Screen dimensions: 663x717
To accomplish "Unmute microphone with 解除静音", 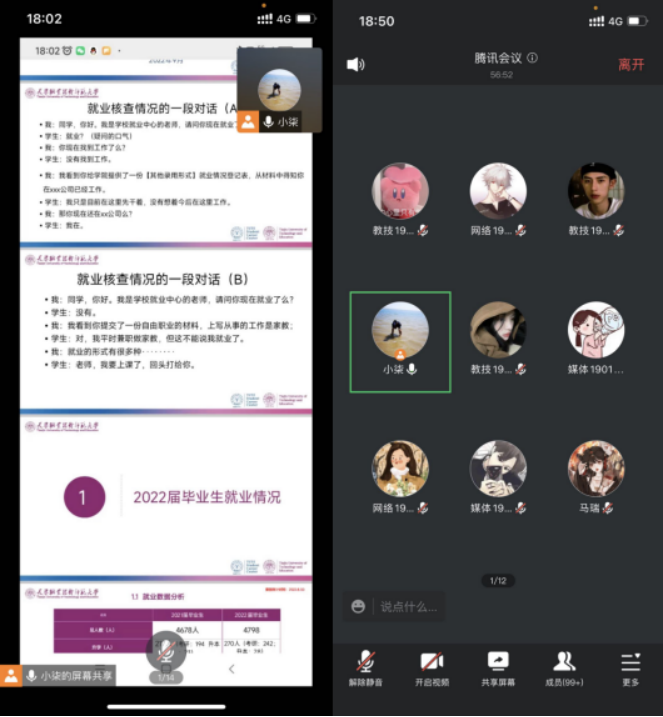I will tap(367, 667).
